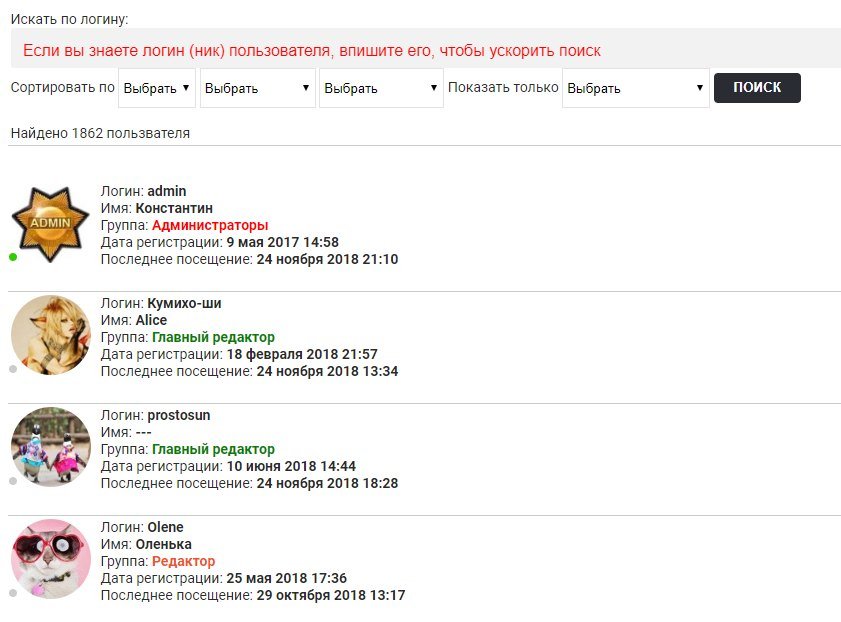Click last visit '24 ноября 2018 21:10'

(327, 260)
